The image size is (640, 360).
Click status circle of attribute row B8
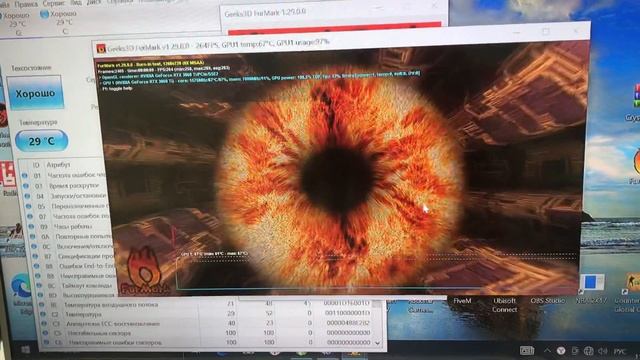(36, 266)
